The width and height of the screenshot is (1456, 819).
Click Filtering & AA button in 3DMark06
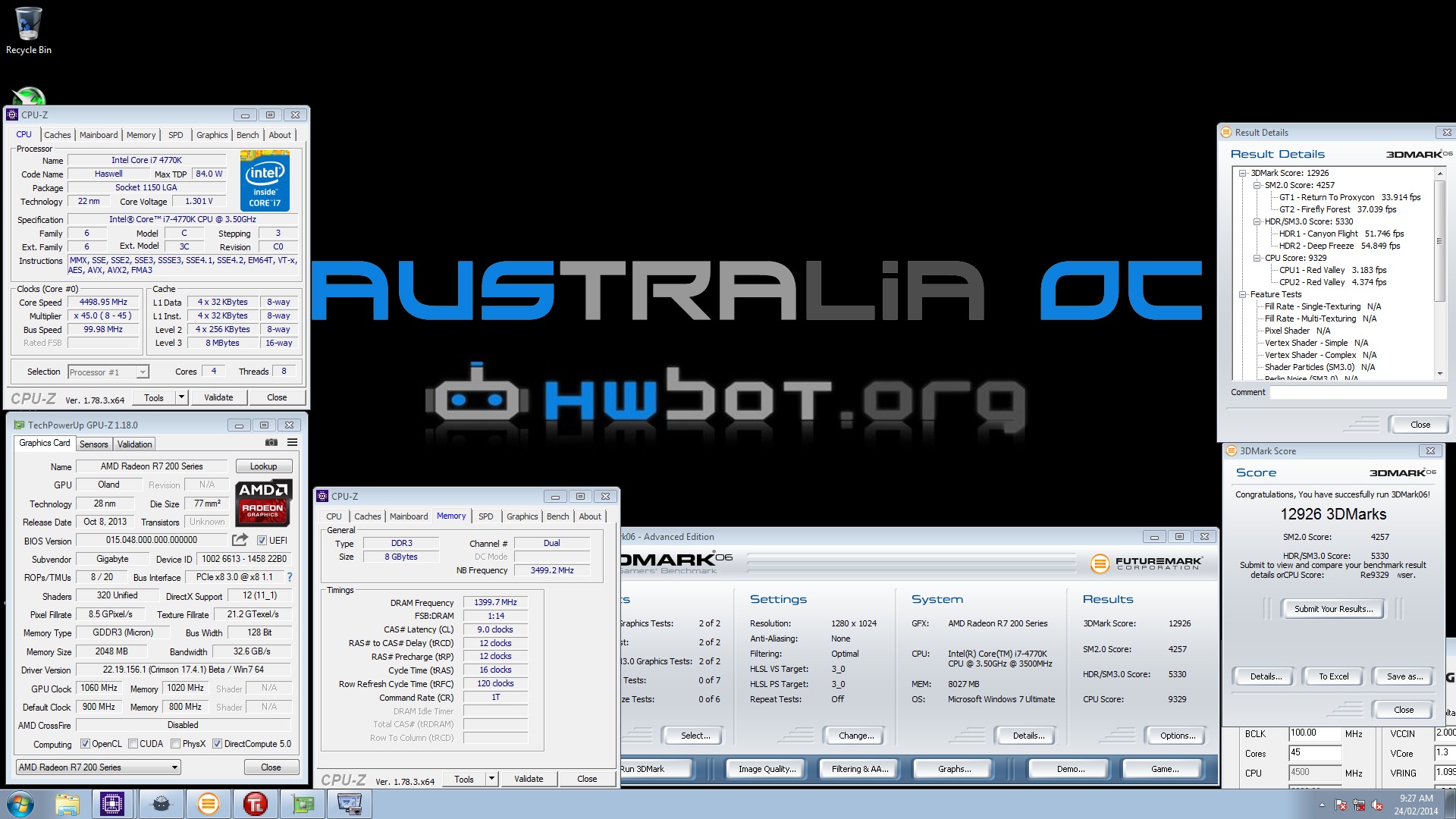pyautogui.click(x=860, y=769)
